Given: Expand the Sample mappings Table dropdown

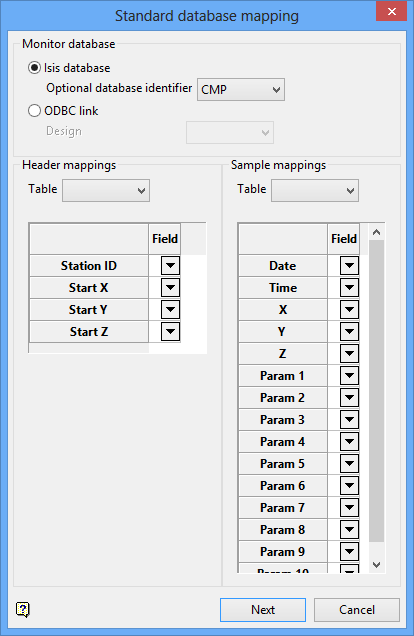Looking at the screenshot, I should tap(315, 190).
